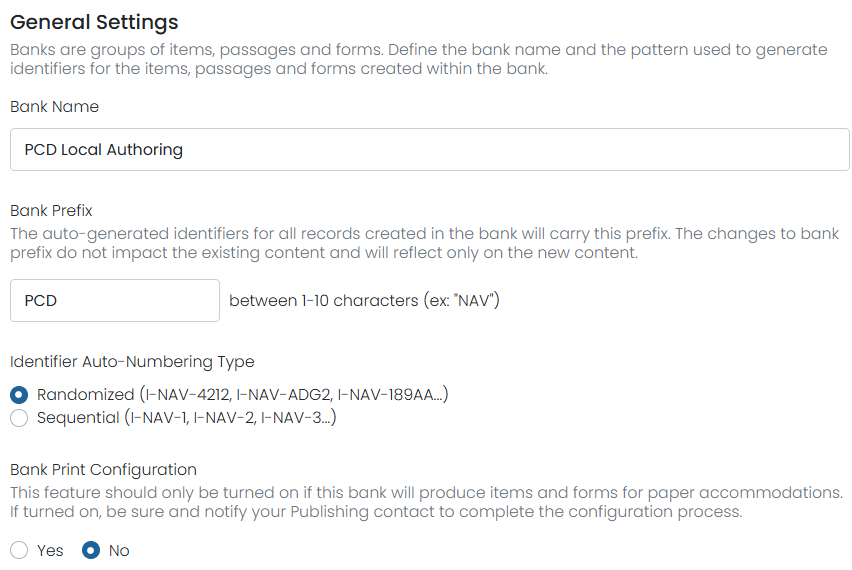
Task: Place cursor after 'PCD Local Authoring' text
Action: (x=185, y=149)
